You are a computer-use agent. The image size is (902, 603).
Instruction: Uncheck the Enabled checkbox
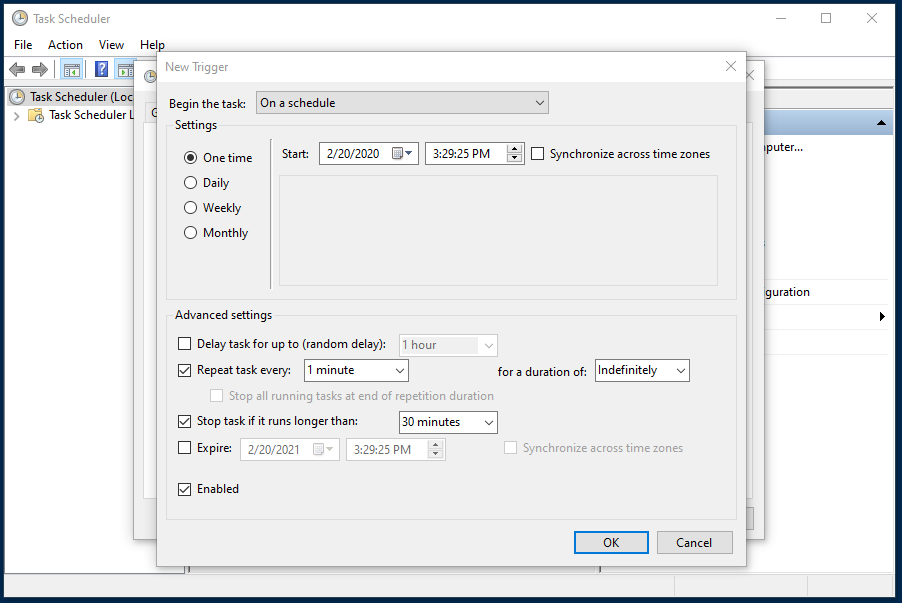tap(184, 489)
